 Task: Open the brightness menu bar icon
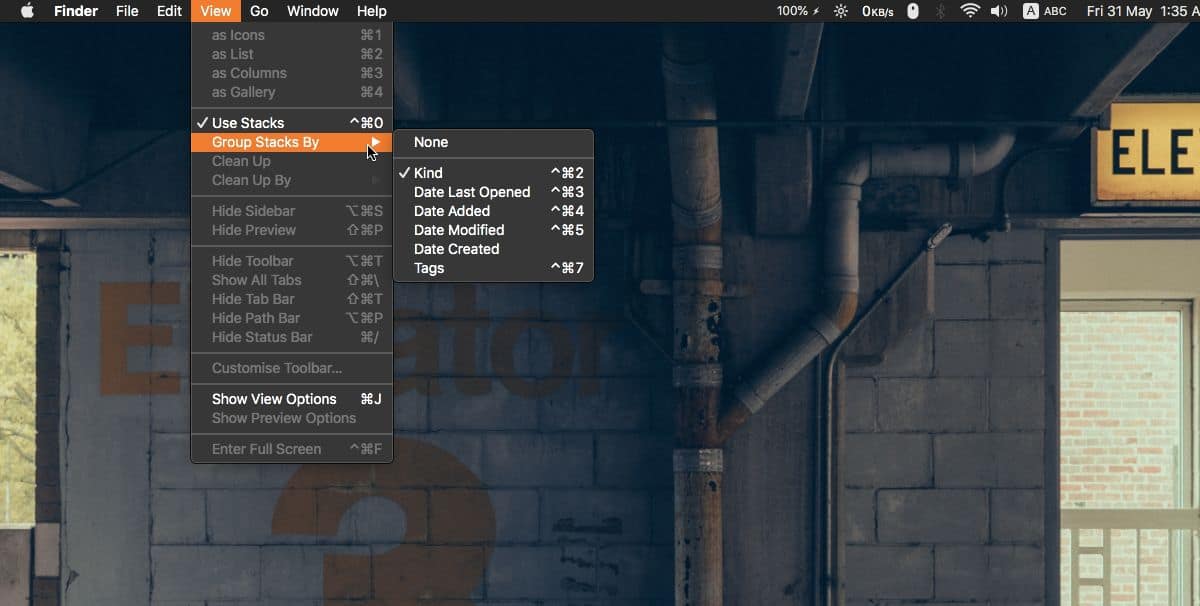[841, 11]
